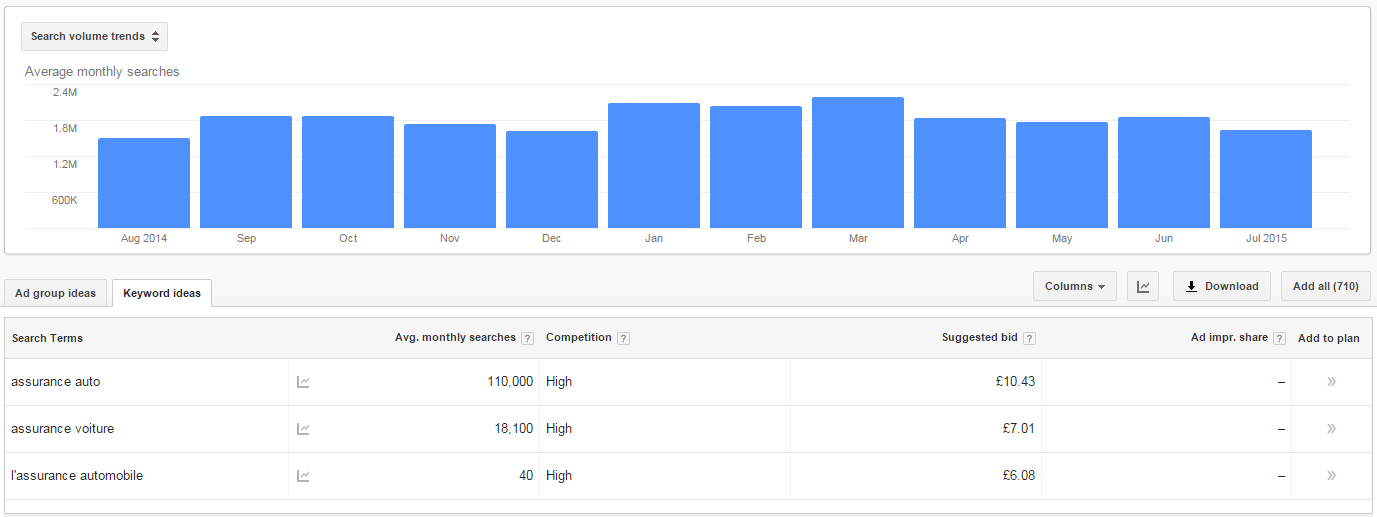Click the Search Terms column header
The width and height of the screenshot is (1377, 517).
click(47, 338)
